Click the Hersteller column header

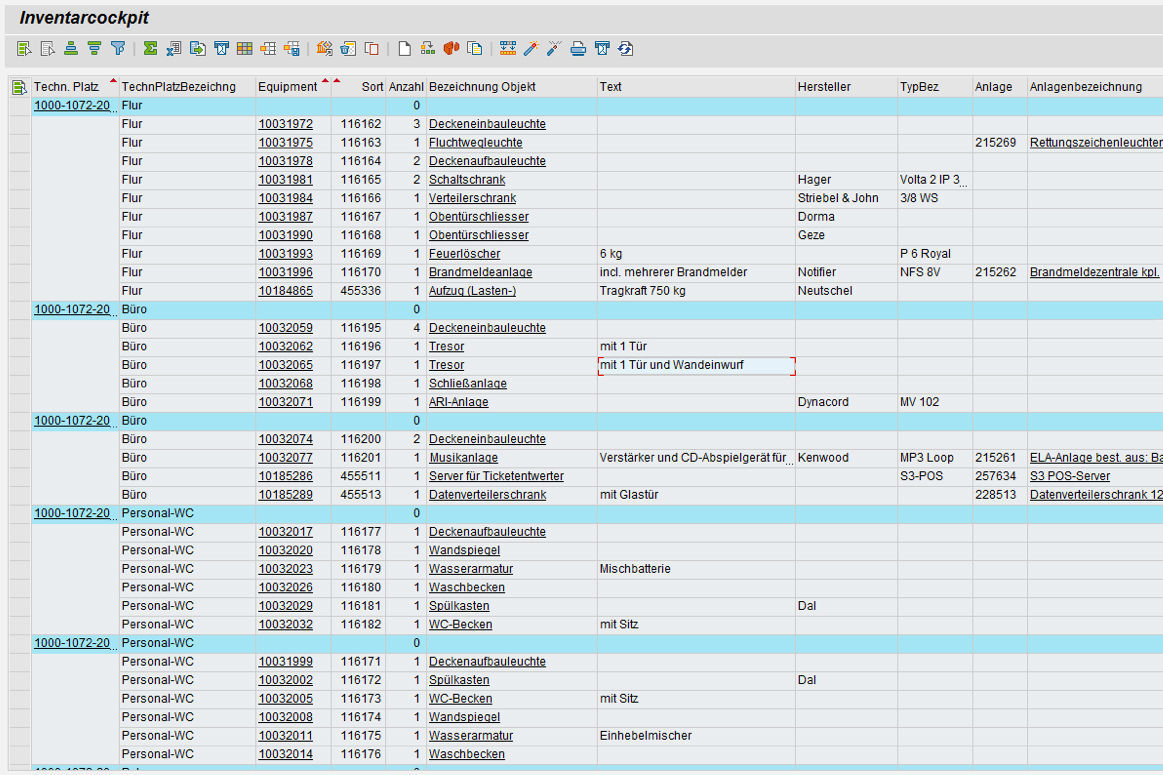coord(824,87)
